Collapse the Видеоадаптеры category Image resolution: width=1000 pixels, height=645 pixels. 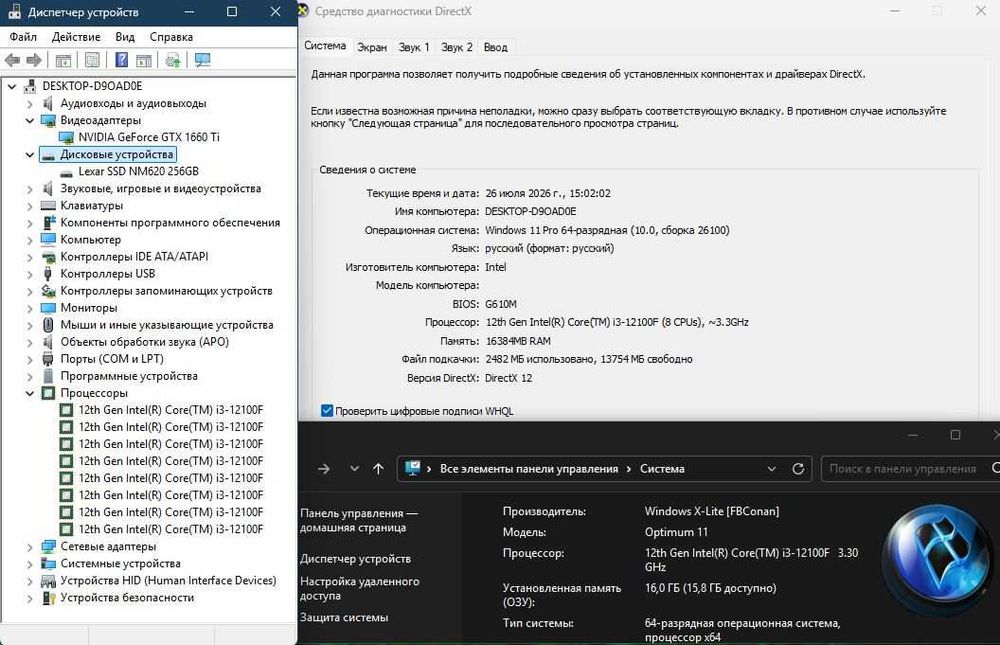point(29,120)
